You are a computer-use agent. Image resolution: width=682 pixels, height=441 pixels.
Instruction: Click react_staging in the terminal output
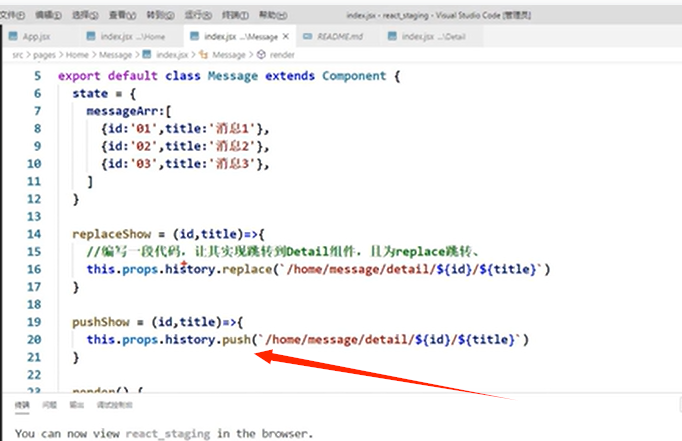tap(168, 434)
